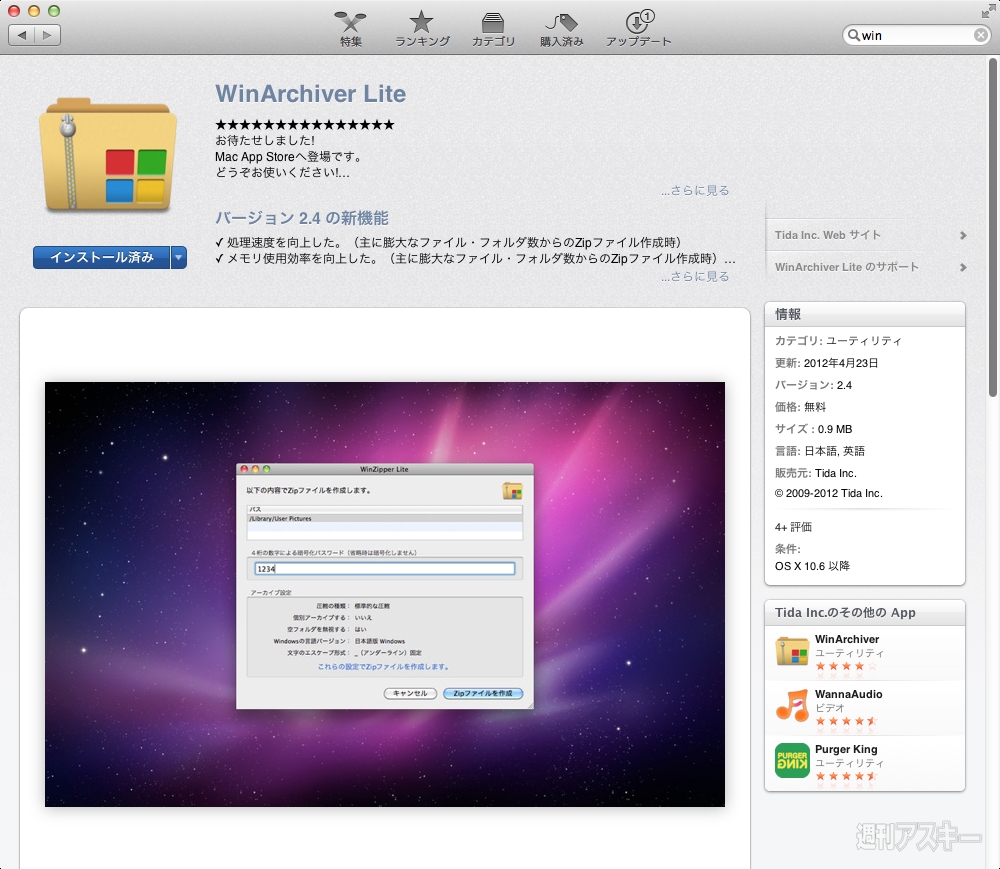This screenshot has height=869, width=1000.
Task: Open the Tida Inc. Web サイト link
Action: pos(828,235)
